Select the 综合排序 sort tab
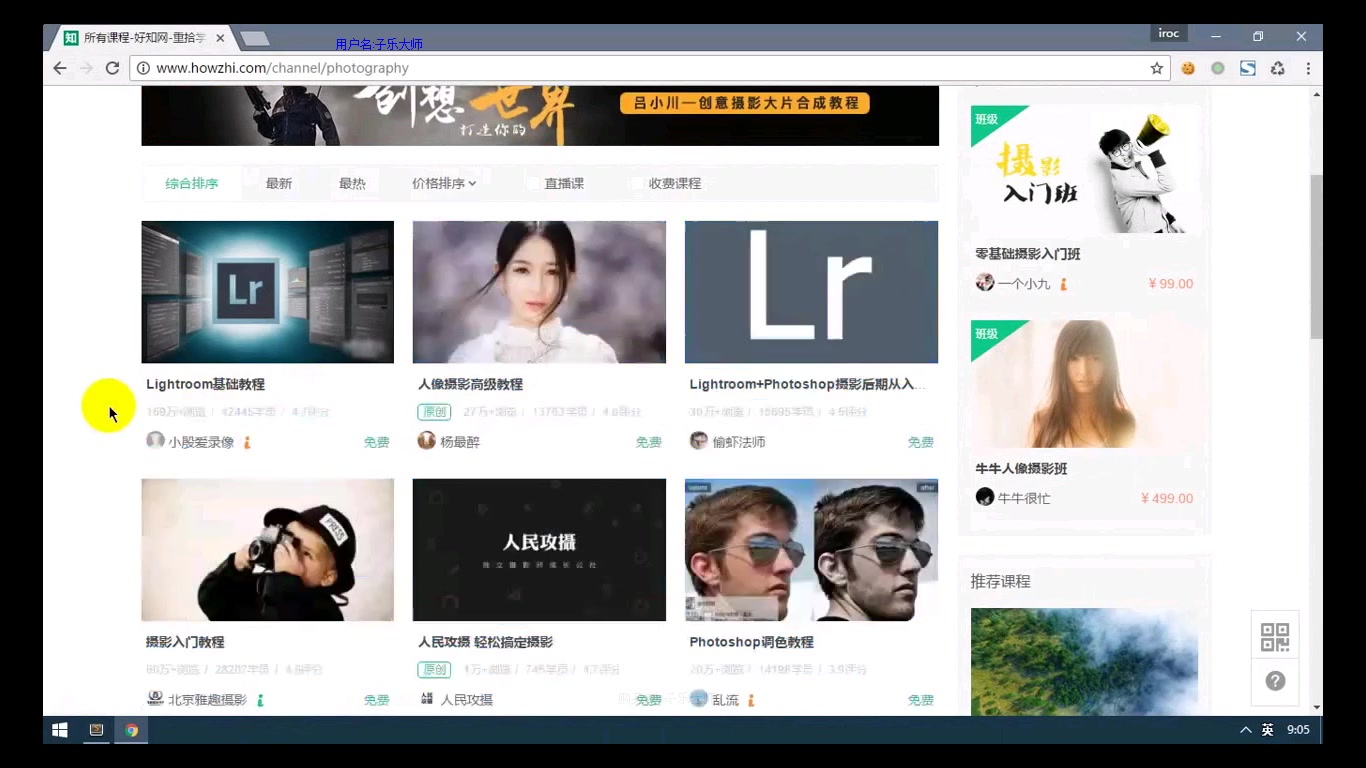 tap(192, 183)
